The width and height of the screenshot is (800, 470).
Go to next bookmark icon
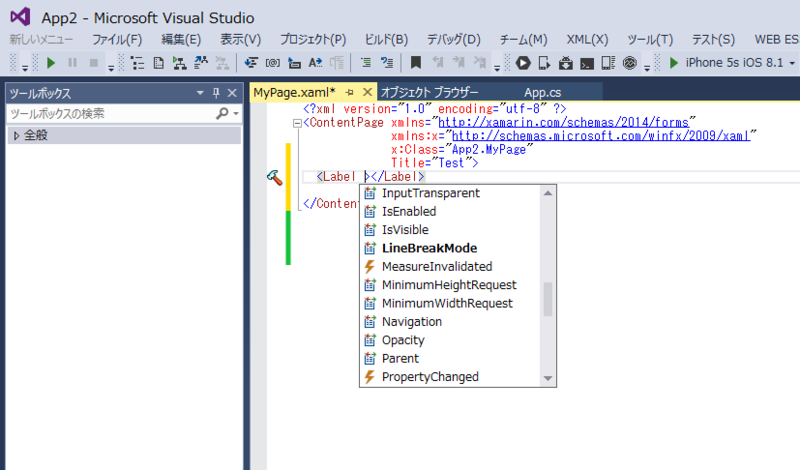(459, 63)
